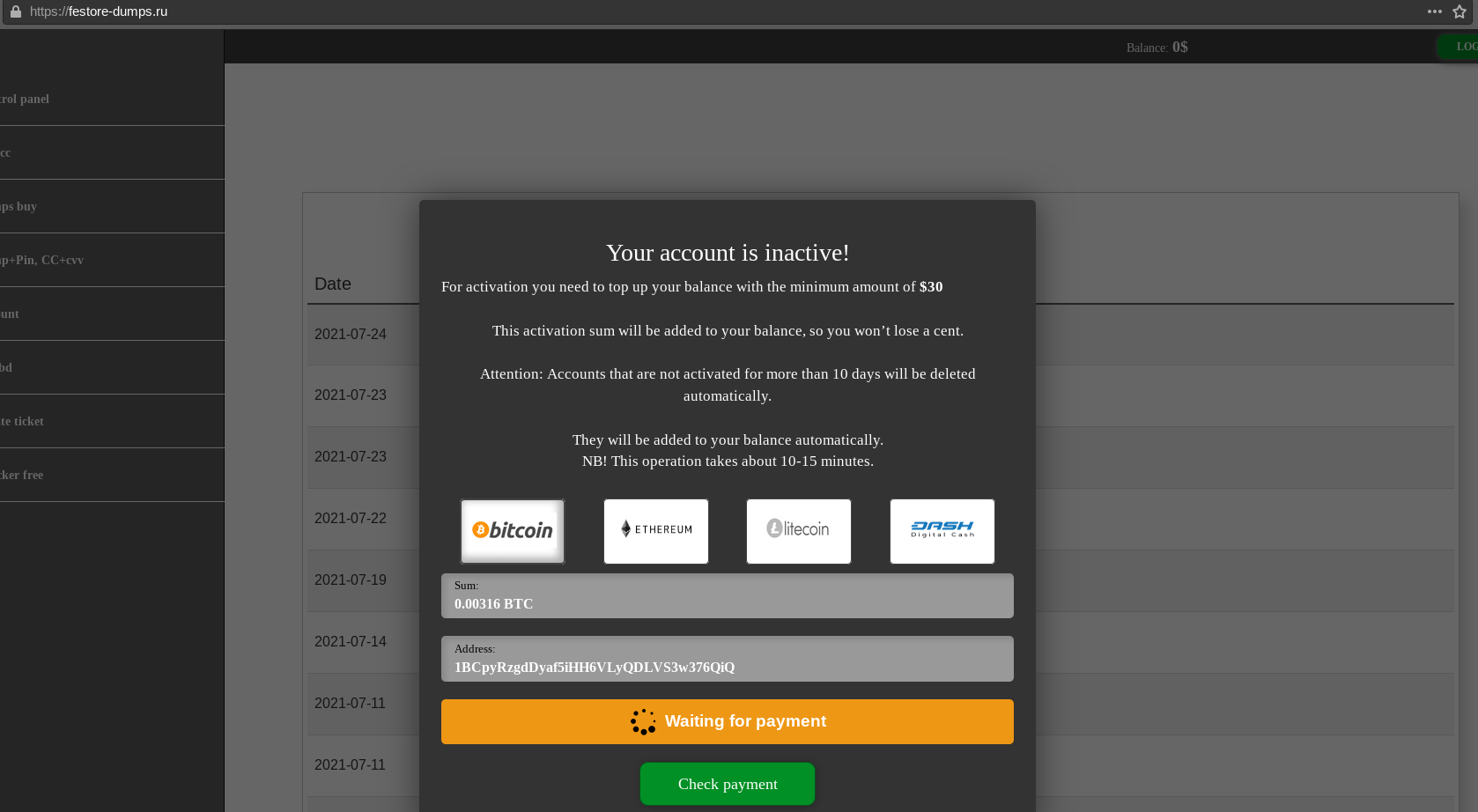
Task: Open the Control panel sidebar entry
Action: click(x=53, y=99)
